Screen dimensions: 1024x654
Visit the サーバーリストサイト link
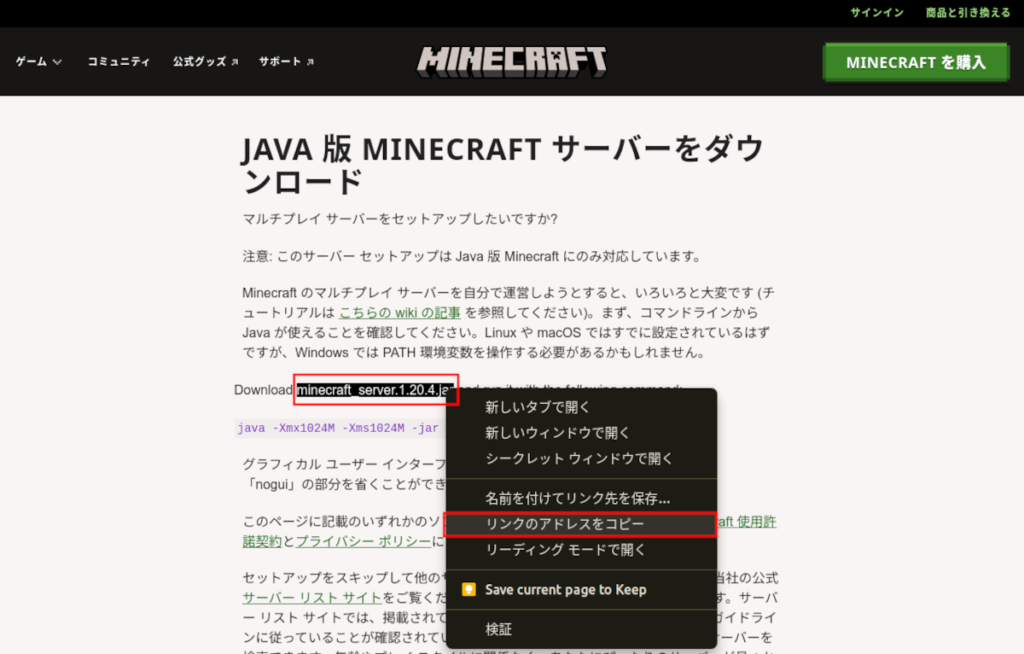[x=310, y=597]
